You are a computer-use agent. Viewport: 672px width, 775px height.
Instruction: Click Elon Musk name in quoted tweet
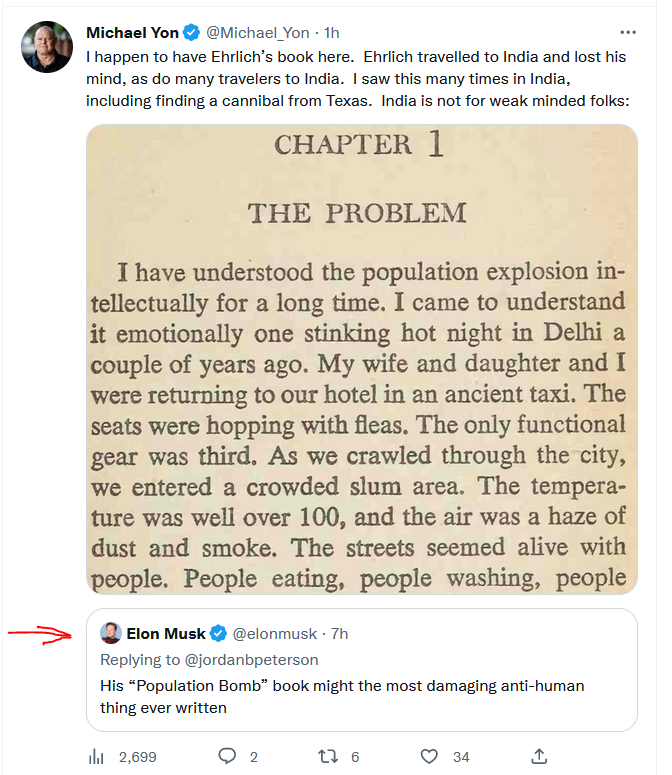[x=165, y=634]
